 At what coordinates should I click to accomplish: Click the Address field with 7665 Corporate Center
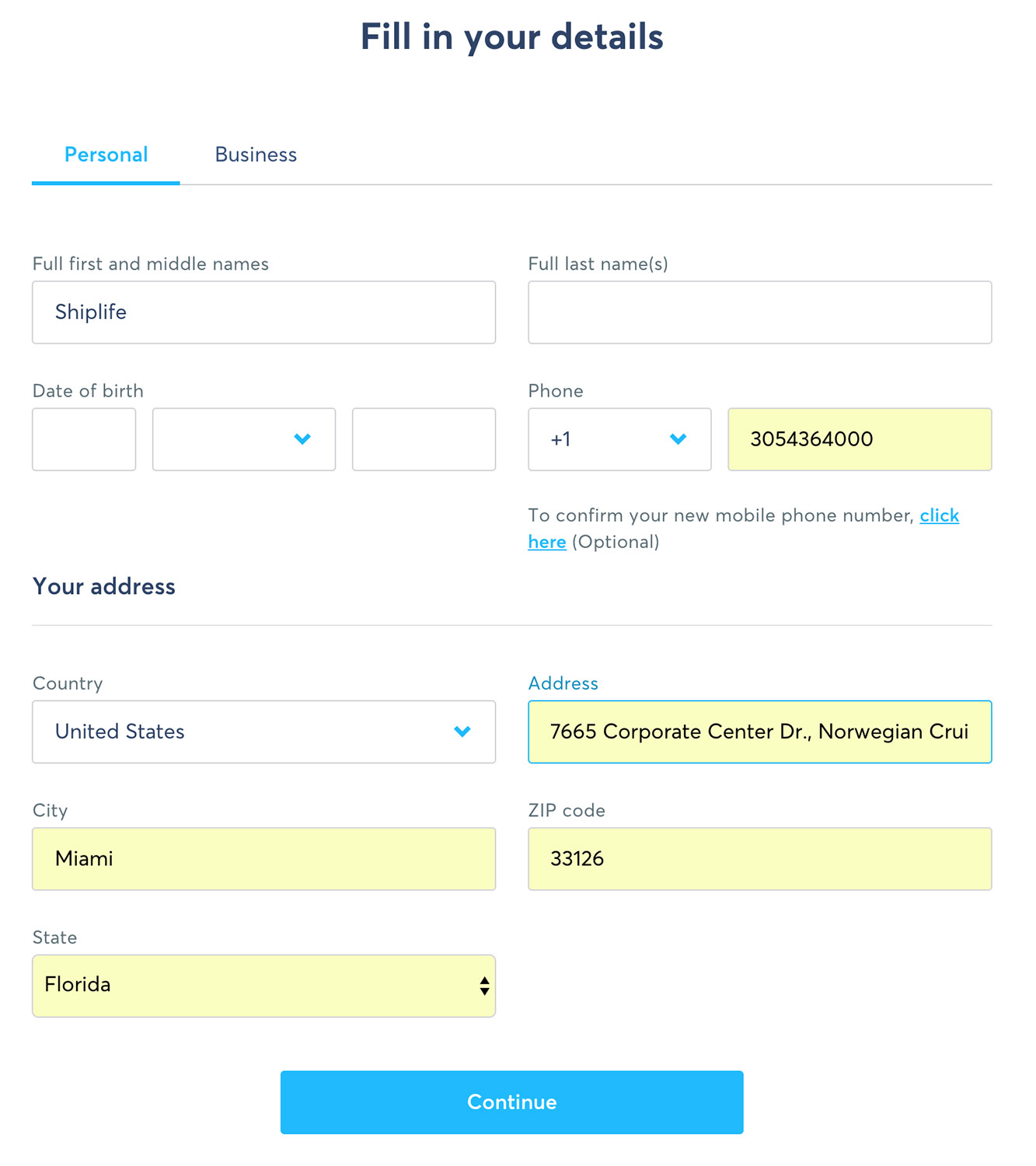point(759,731)
